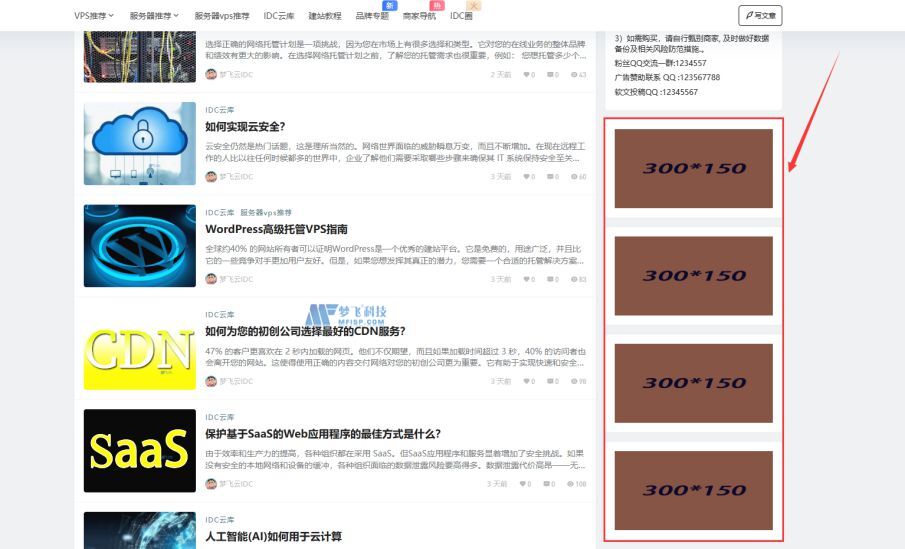Click 3 天前 date on 如何实现云安全 row
The width and height of the screenshot is (905, 549).
[500, 177]
